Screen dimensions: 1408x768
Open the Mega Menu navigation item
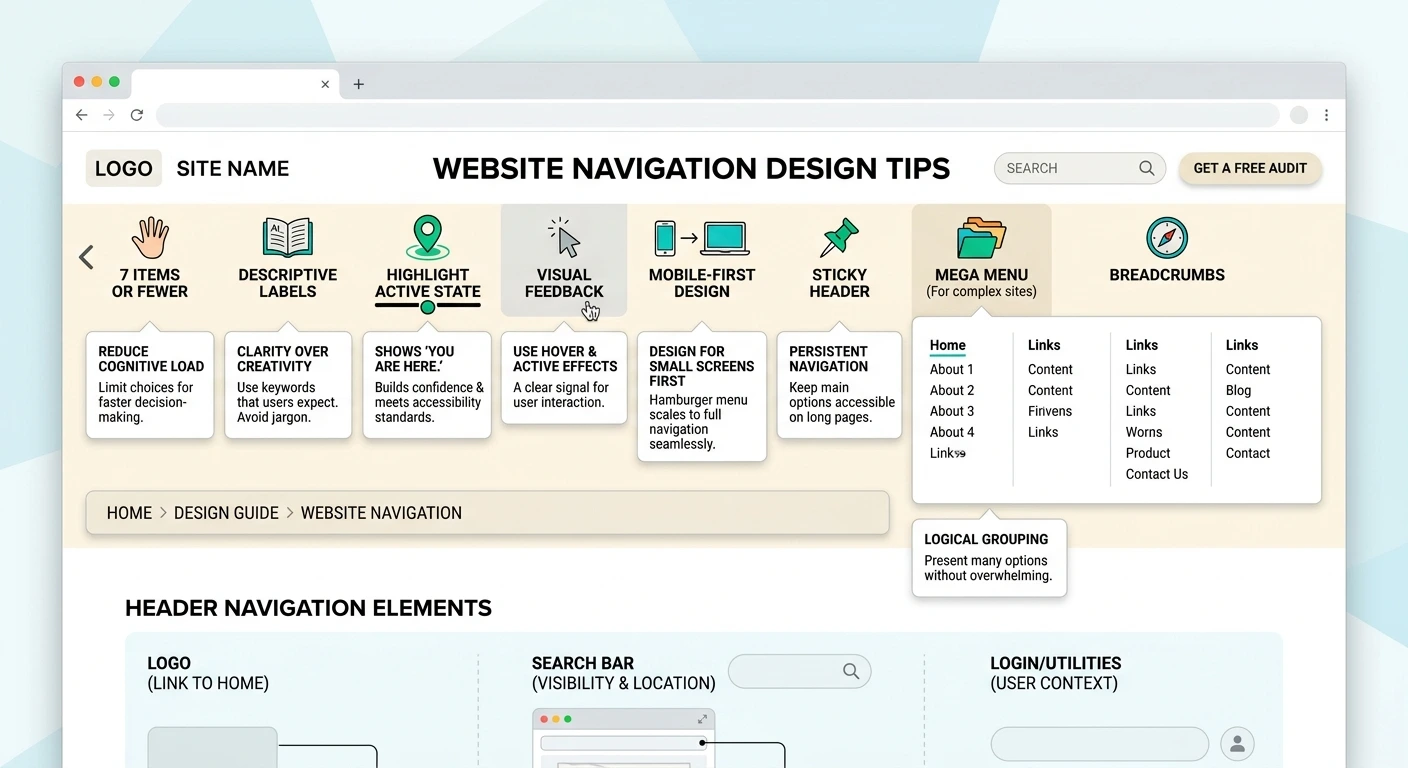tap(981, 258)
